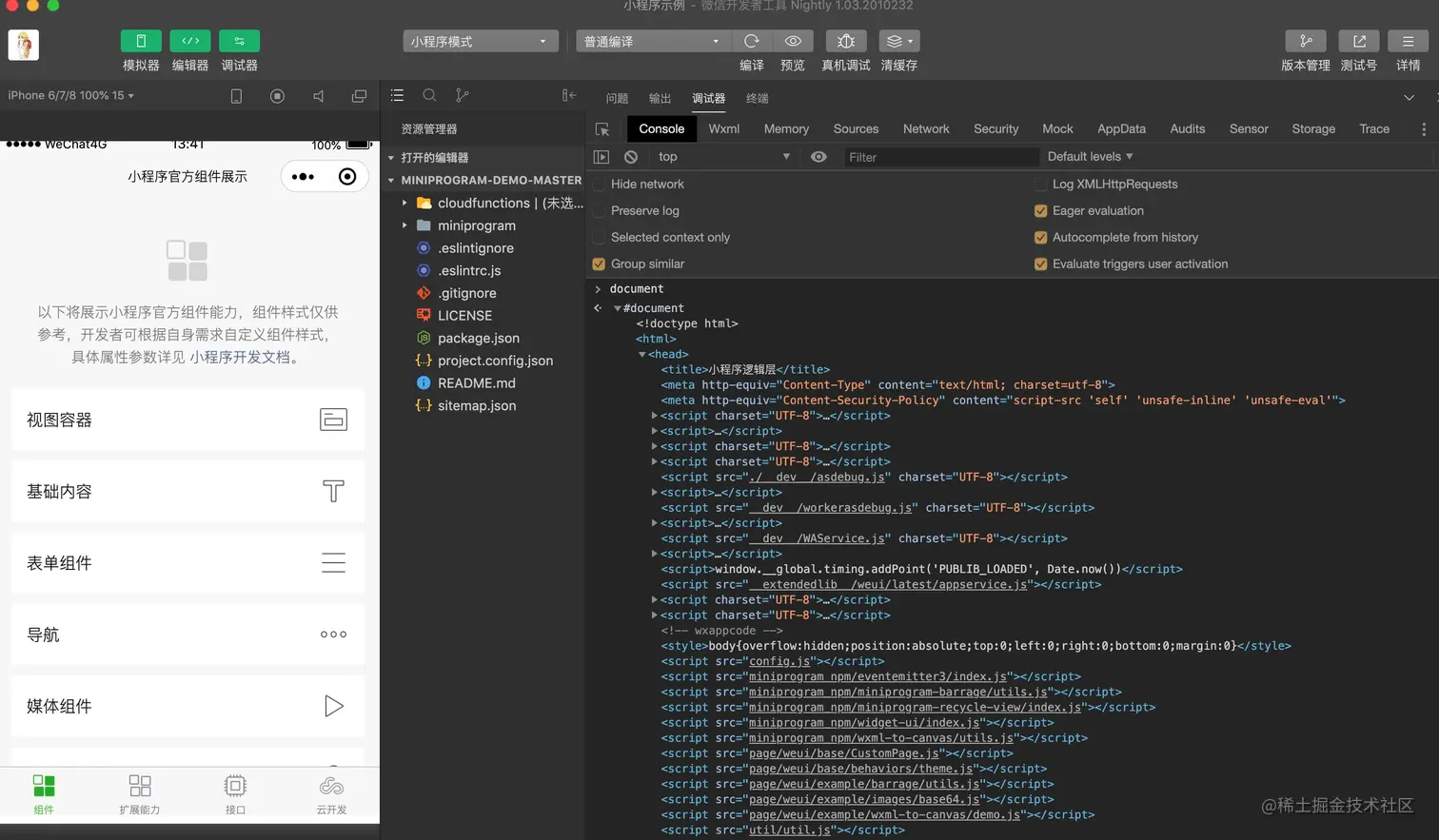Open the 小程序模式 mode dropdown

point(481,41)
